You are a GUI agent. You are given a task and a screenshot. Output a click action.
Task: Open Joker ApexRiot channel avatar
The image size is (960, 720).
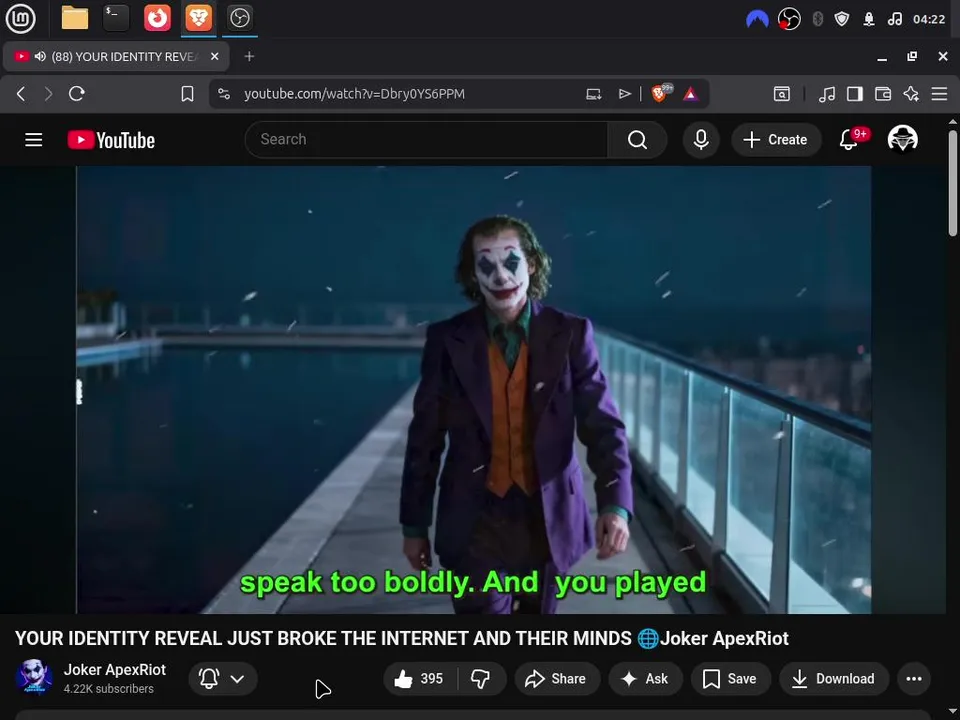(x=34, y=678)
